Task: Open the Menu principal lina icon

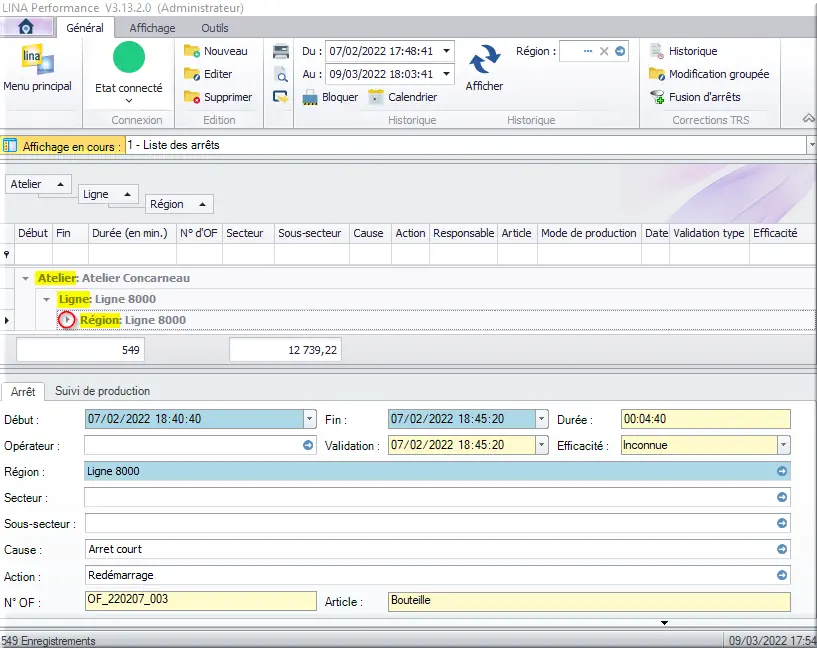Action: 37,60
